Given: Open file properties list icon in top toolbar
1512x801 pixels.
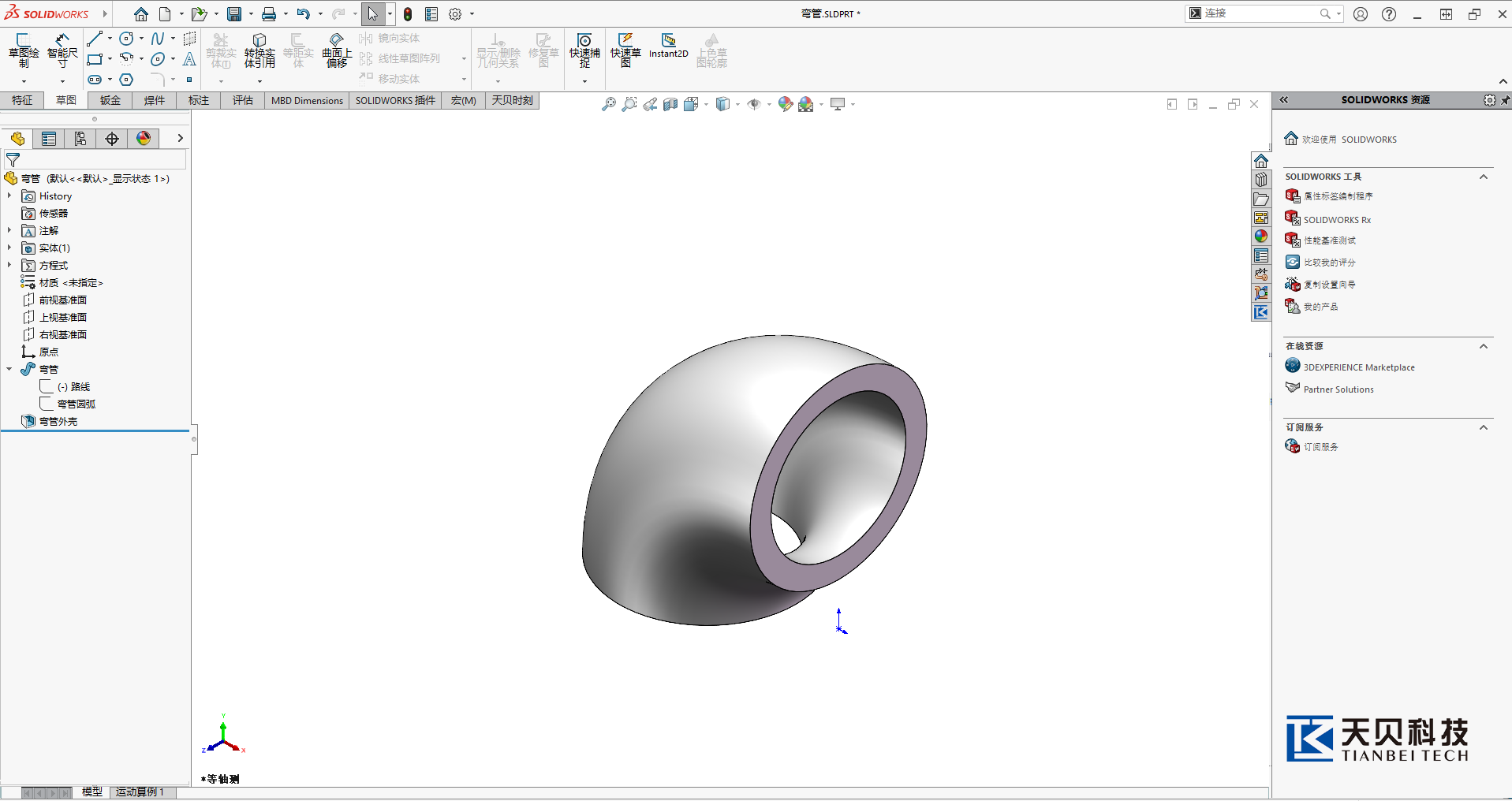Looking at the screenshot, I should 431,14.
